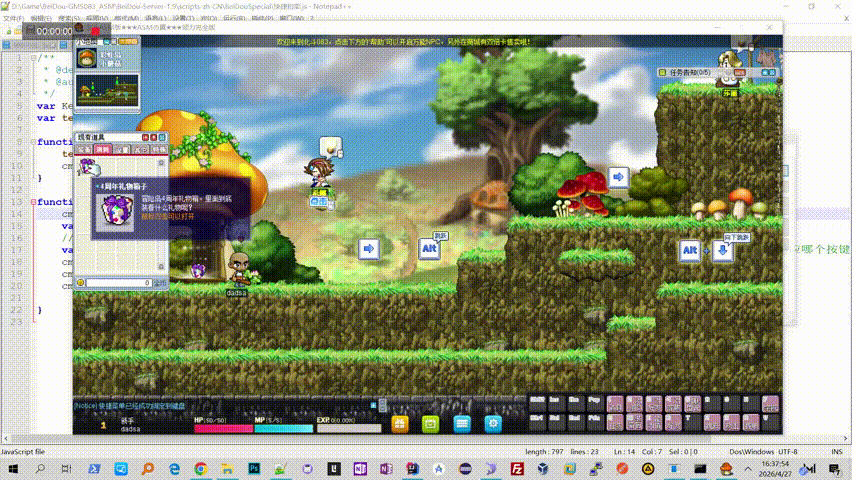Click the gold world map button on minimap
The height and width of the screenshot is (480, 852).
pyautogui.click(x=128, y=41)
